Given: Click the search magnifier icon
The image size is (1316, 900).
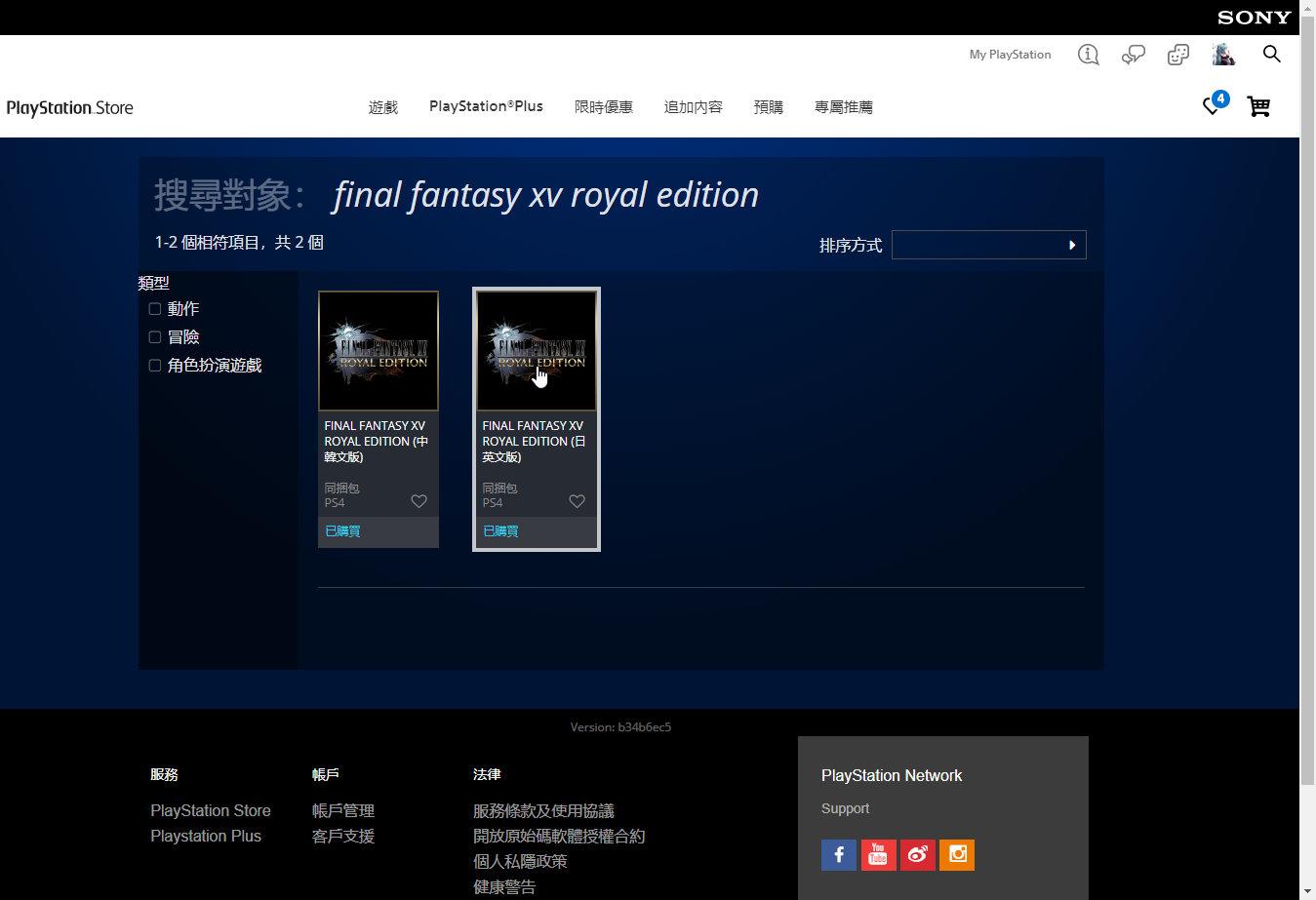Looking at the screenshot, I should (x=1271, y=54).
